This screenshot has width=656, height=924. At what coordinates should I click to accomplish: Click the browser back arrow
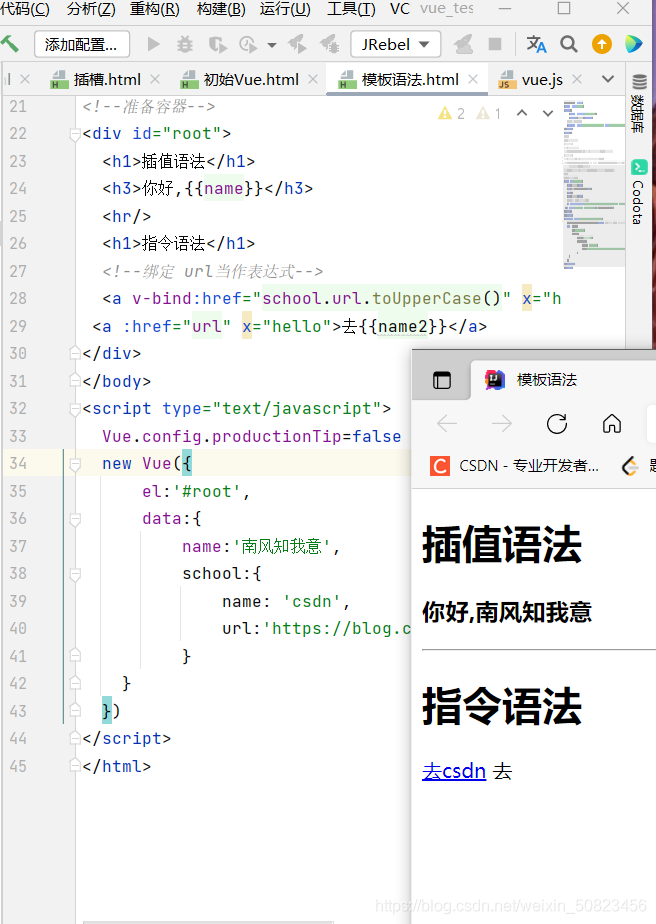pos(447,423)
